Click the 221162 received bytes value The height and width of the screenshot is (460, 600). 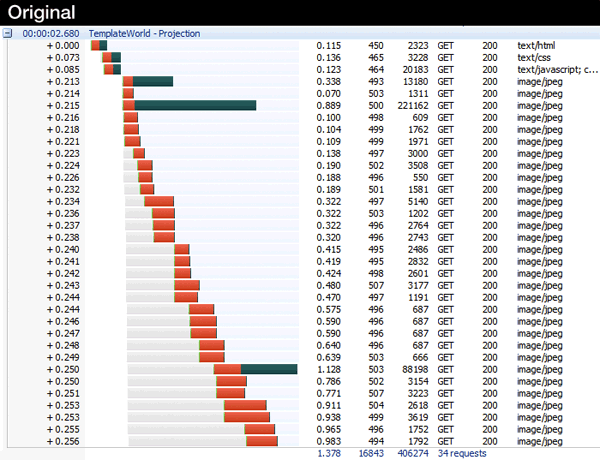(413, 106)
